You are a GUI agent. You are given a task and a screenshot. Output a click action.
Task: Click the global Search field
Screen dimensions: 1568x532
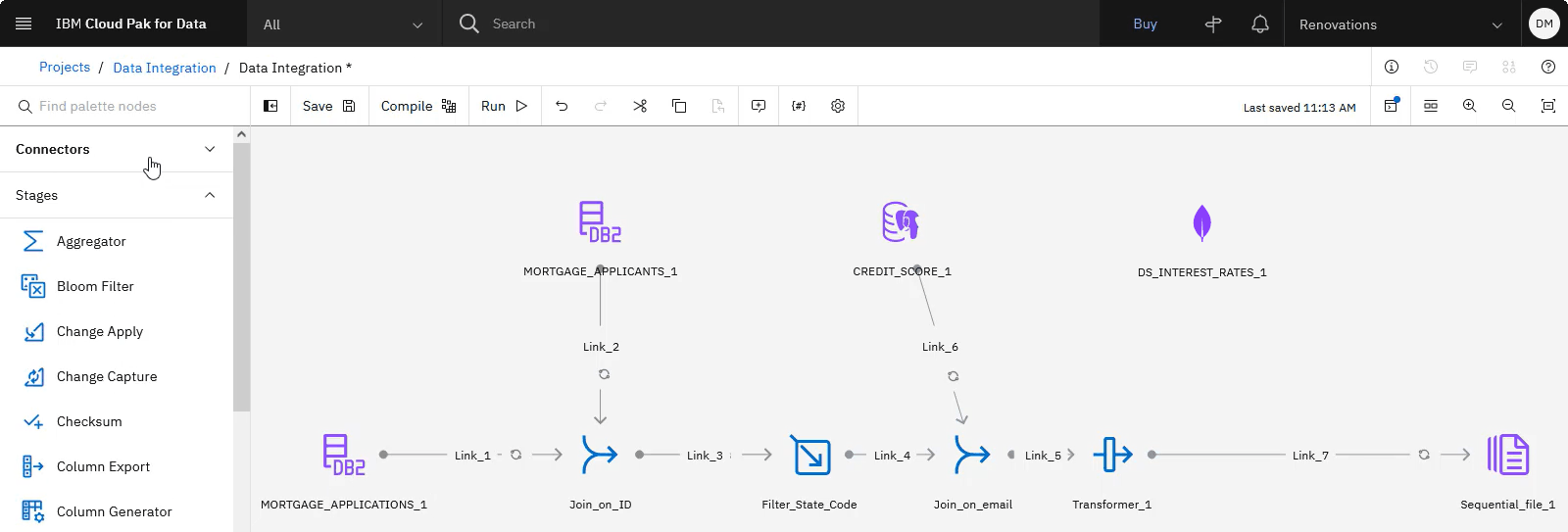tap(770, 24)
